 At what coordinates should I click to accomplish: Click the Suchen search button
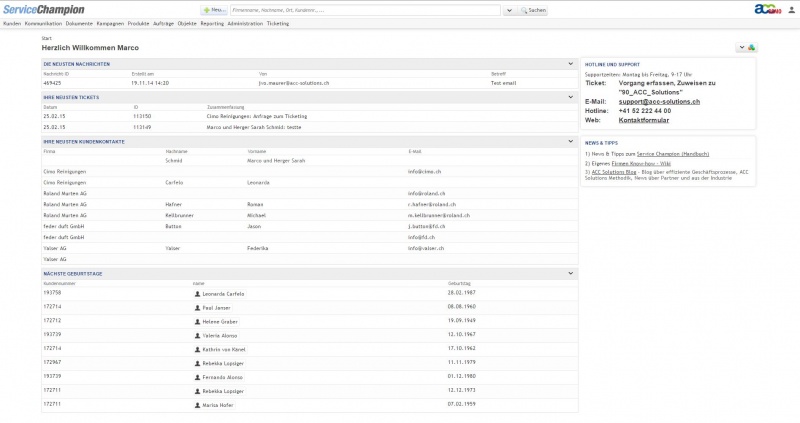click(x=533, y=10)
